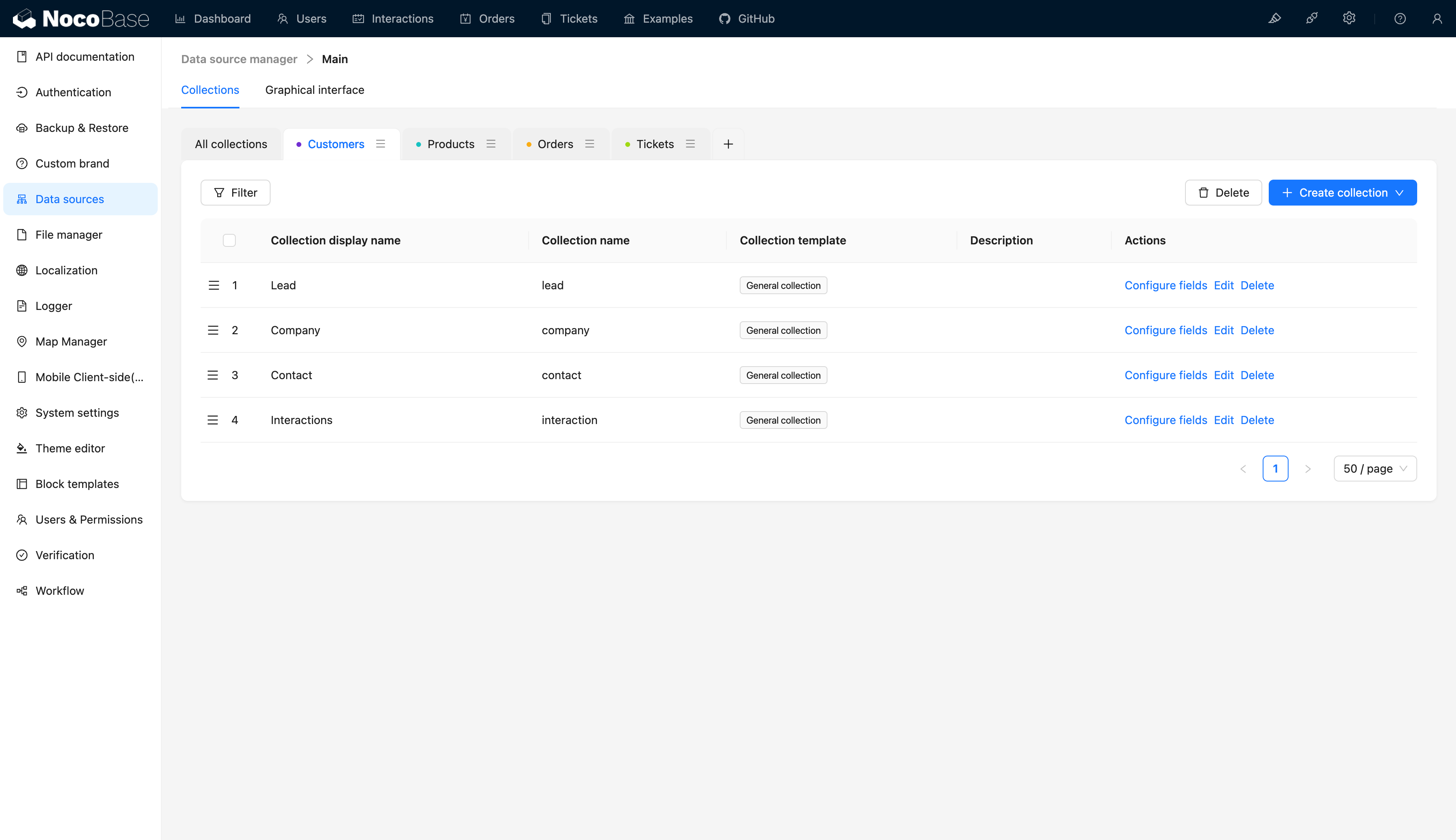The image size is (1456, 840).
Task: Click the Tickets category menu icon
Action: click(690, 144)
